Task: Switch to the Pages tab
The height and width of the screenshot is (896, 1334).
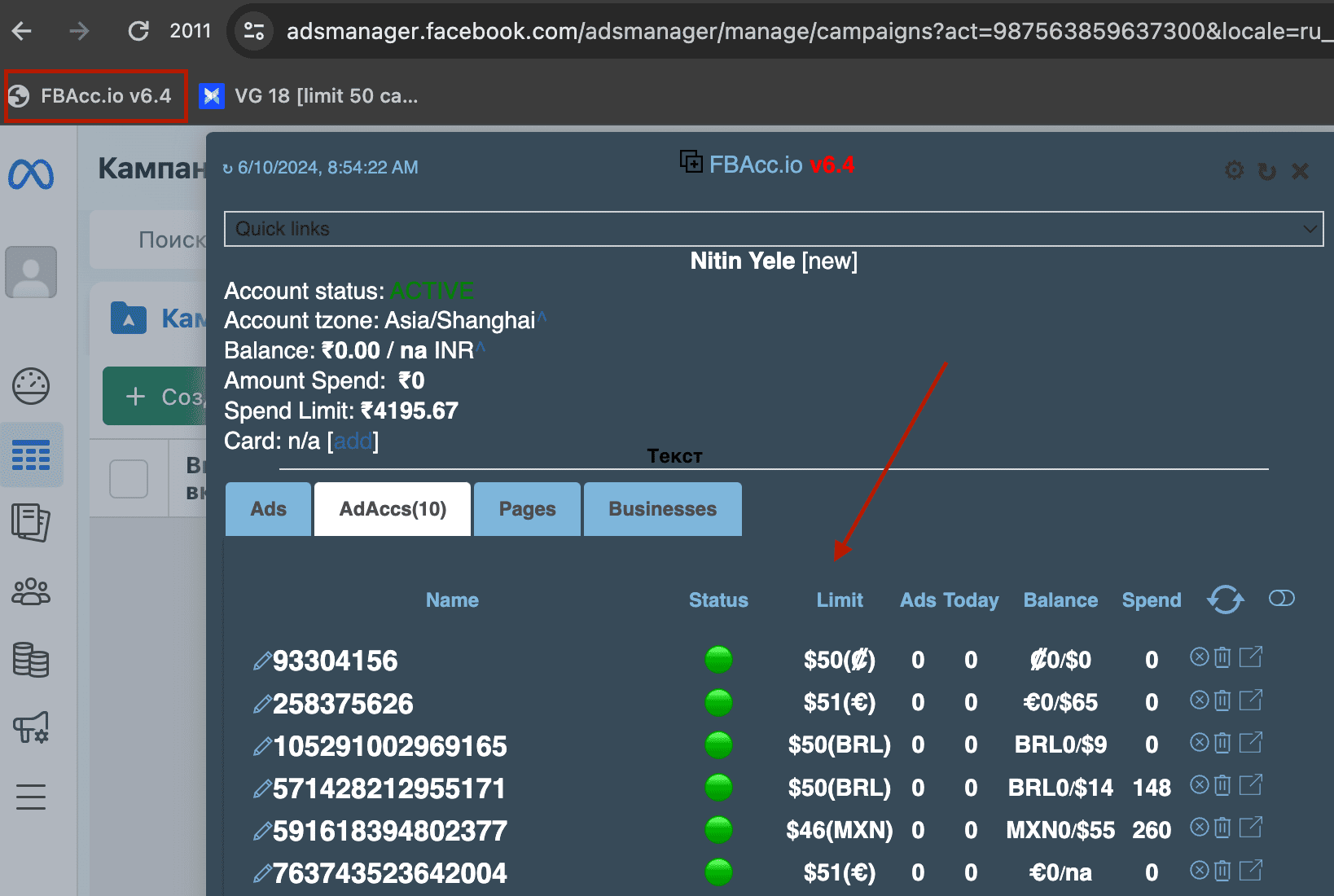Action: coord(527,509)
